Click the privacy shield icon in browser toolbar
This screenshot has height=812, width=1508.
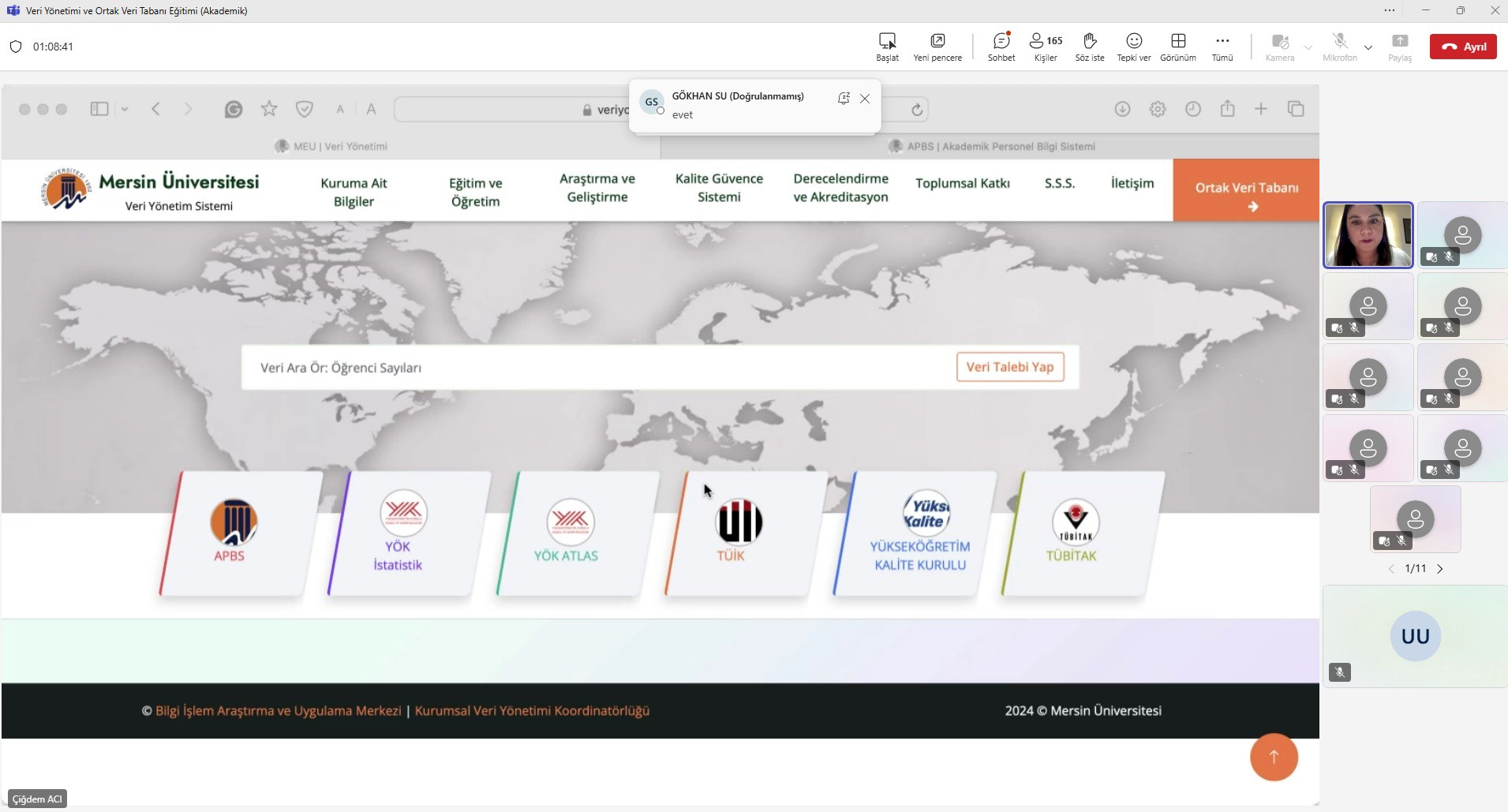coord(305,109)
